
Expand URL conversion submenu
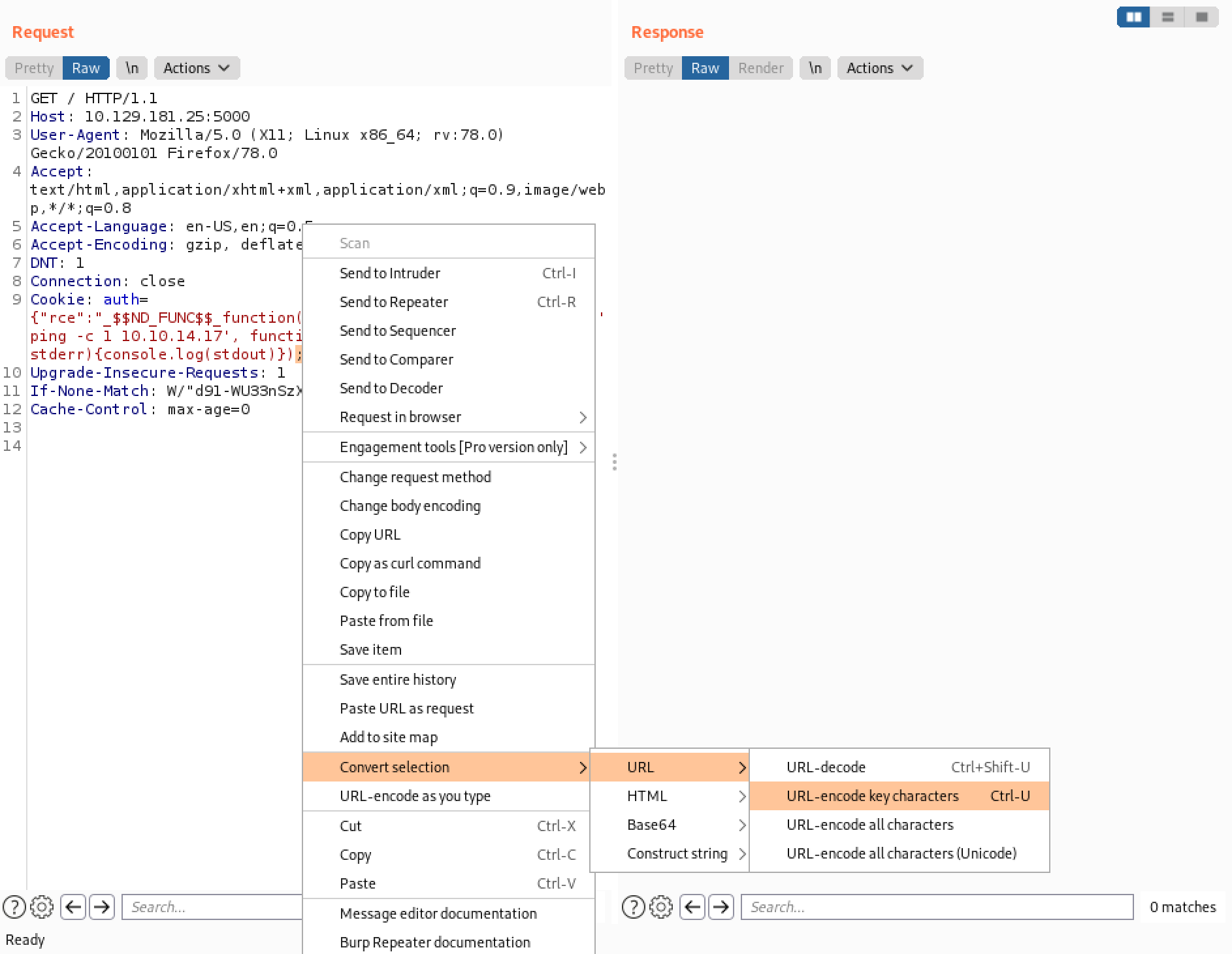point(670,767)
